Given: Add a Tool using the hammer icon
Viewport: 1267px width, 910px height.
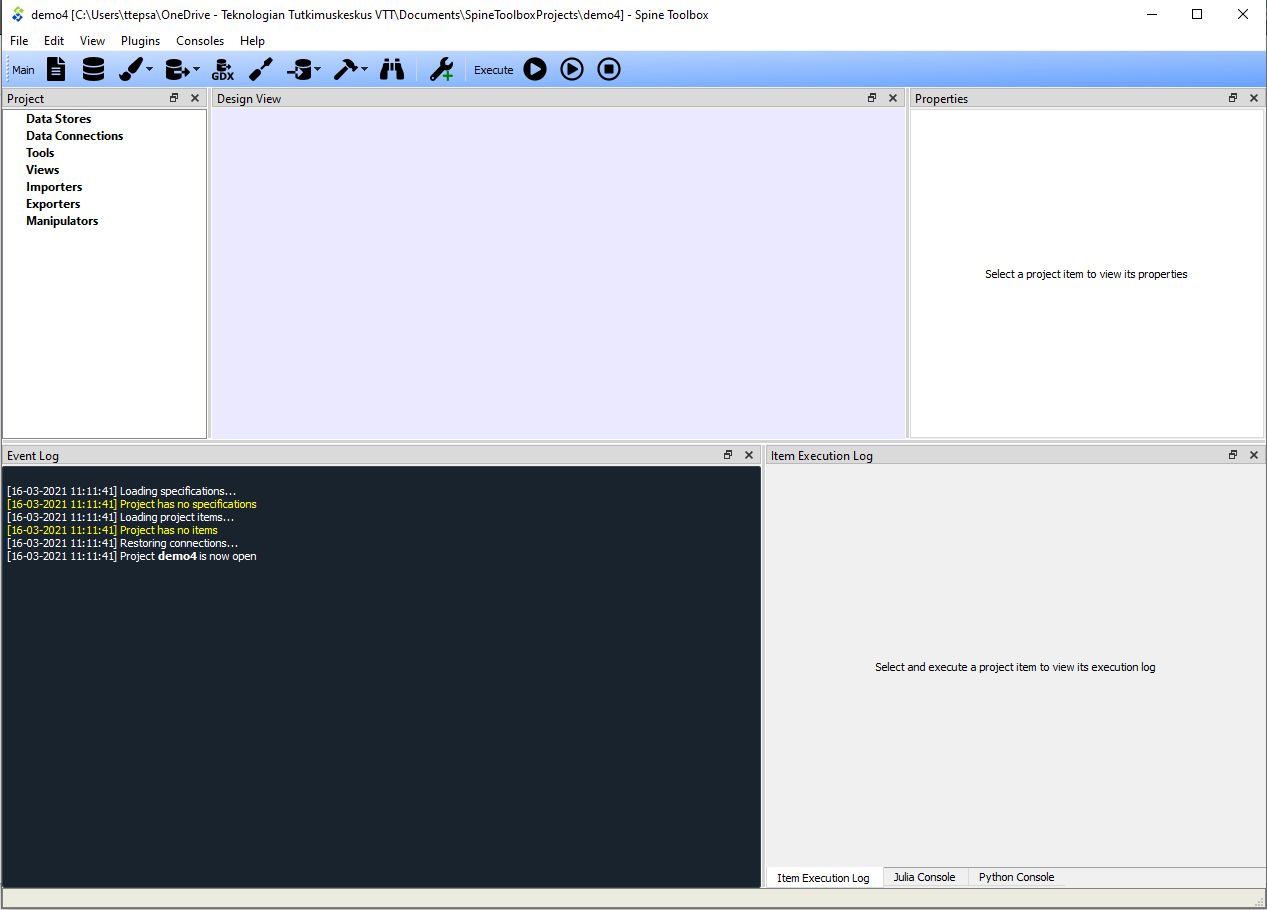Looking at the screenshot, I should click(347, 69).
